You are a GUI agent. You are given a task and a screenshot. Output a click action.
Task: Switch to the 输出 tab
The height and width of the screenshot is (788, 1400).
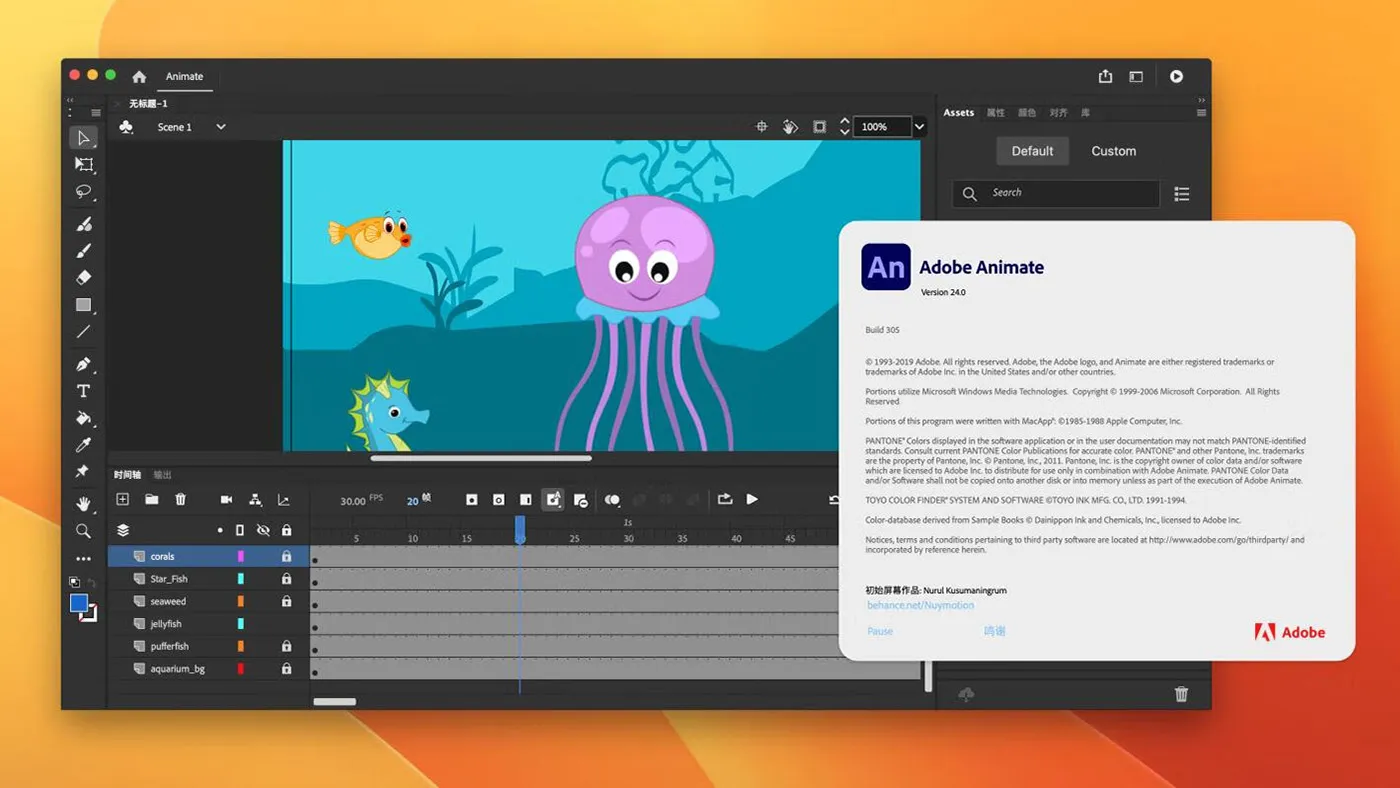tap(161, 474)
